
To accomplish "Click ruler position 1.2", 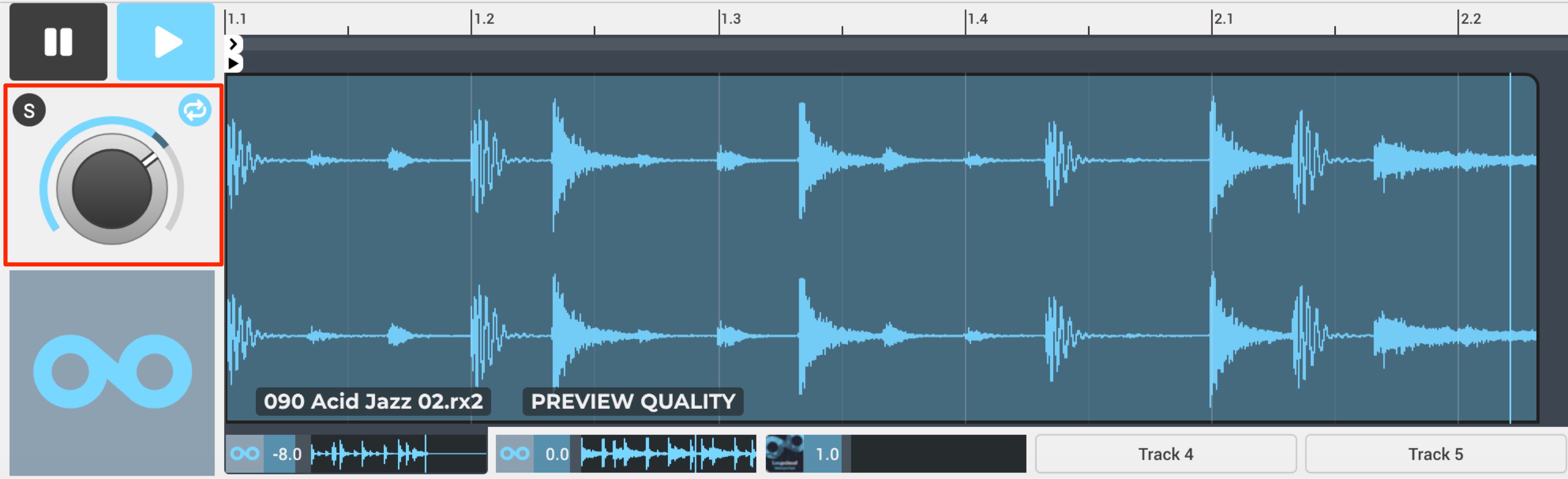I will pyautogui.click(x=484, y=18).
